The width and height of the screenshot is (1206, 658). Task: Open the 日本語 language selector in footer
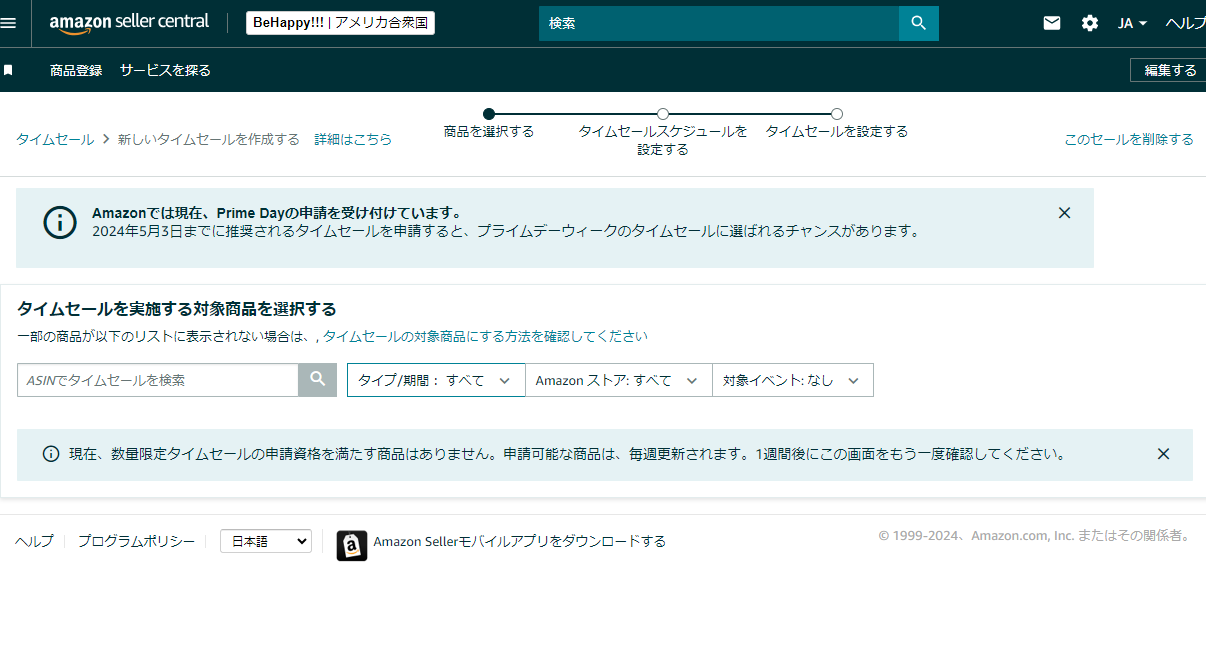coord(266,541)
